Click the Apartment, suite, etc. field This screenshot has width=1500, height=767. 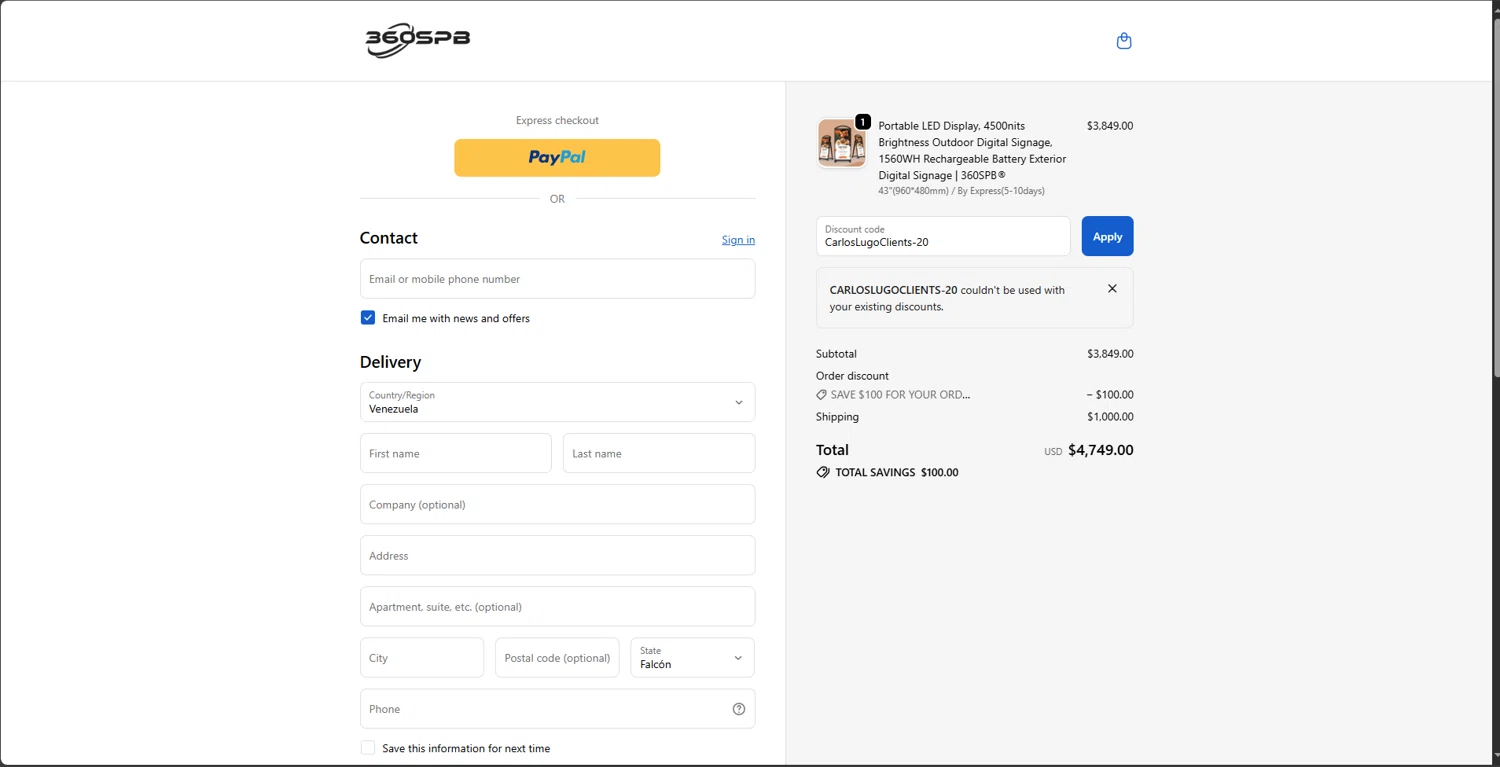(557, 607)
